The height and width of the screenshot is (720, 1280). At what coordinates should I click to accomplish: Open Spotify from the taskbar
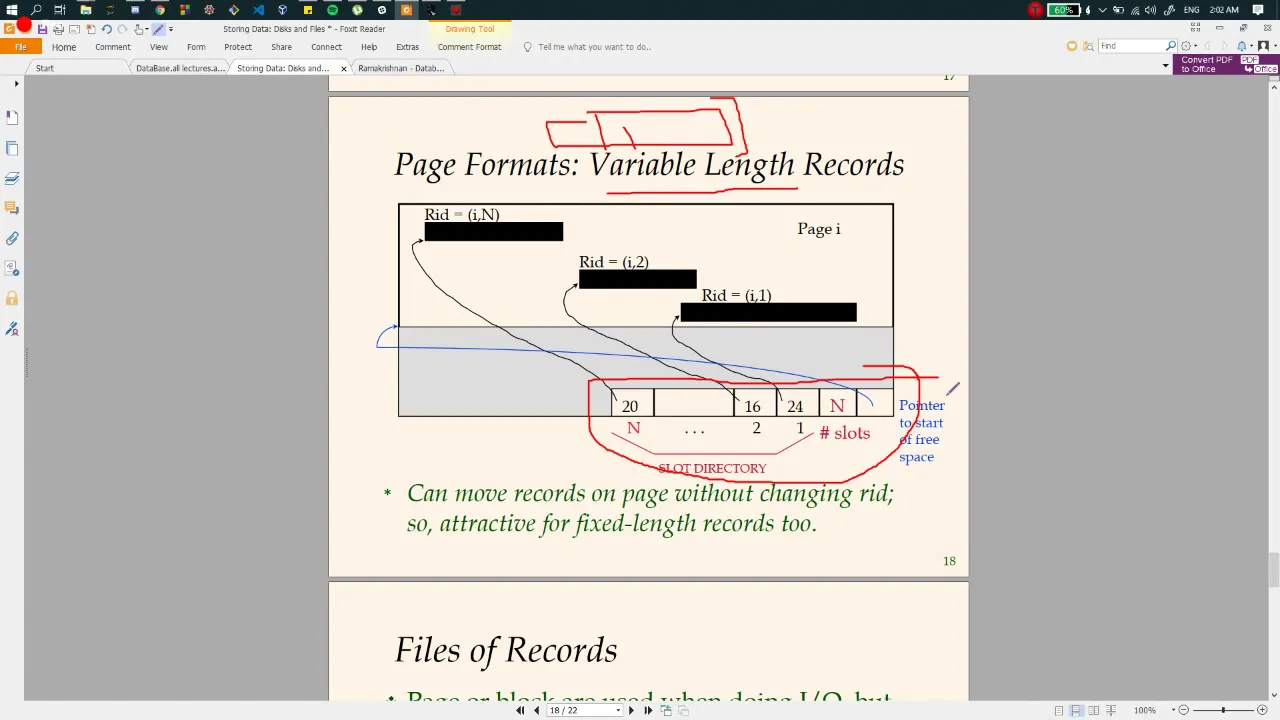[x=332, y=10]
